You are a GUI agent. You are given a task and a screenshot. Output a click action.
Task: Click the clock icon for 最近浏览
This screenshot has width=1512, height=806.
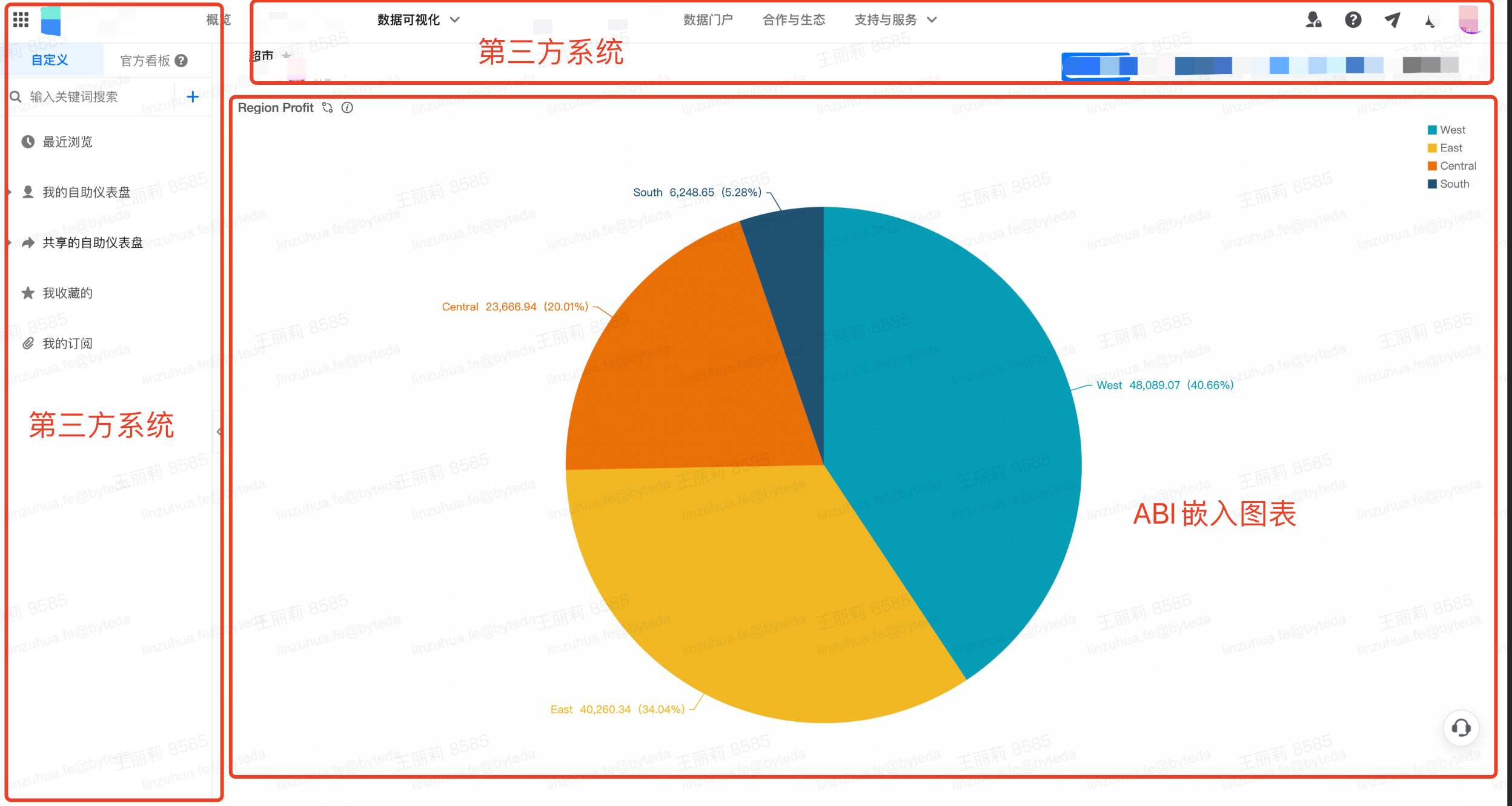click(x=28, y=142)
